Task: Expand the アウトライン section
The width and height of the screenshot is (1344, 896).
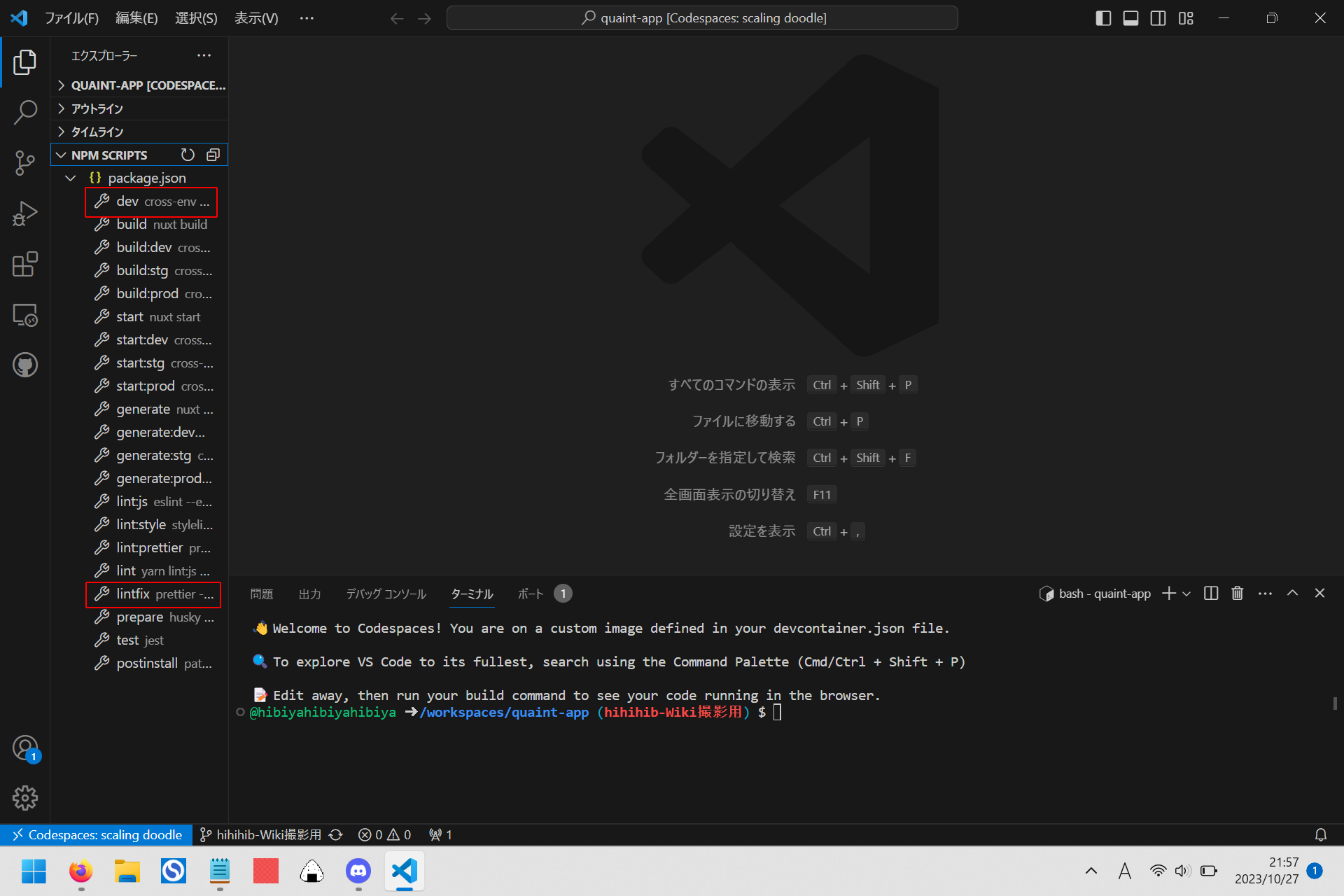Action: coord(140,108)
